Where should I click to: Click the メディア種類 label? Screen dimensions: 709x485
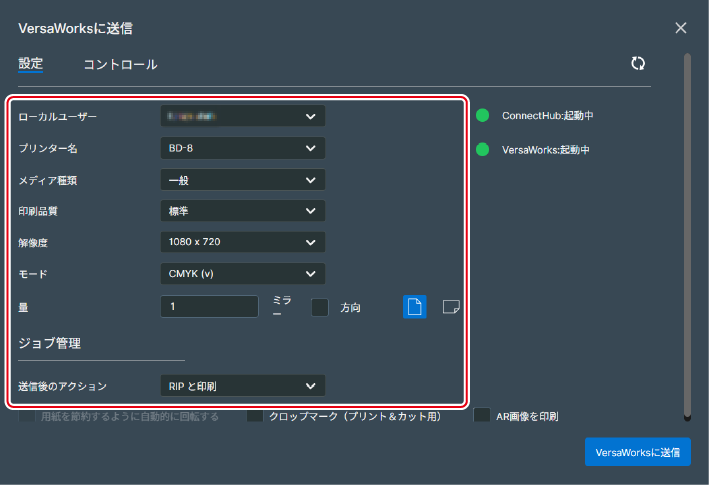tap(47, 180)
